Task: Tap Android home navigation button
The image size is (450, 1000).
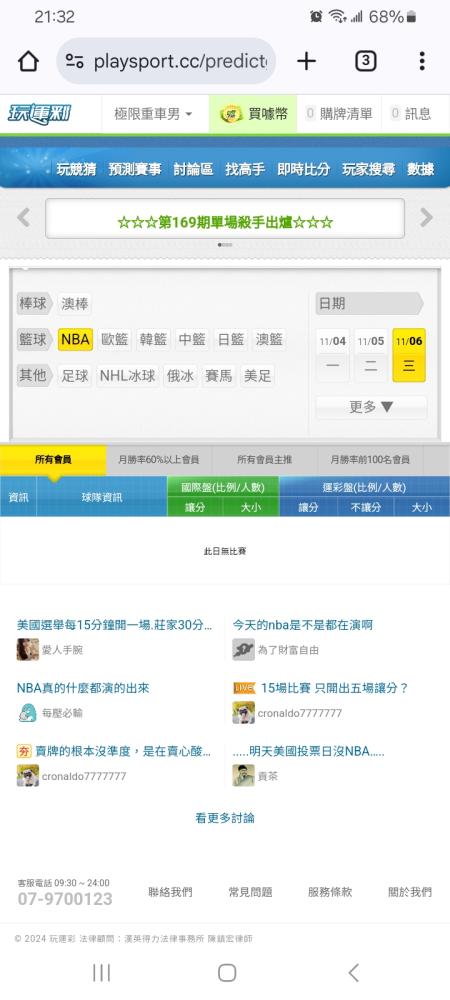Action: (x=227, y=973)
